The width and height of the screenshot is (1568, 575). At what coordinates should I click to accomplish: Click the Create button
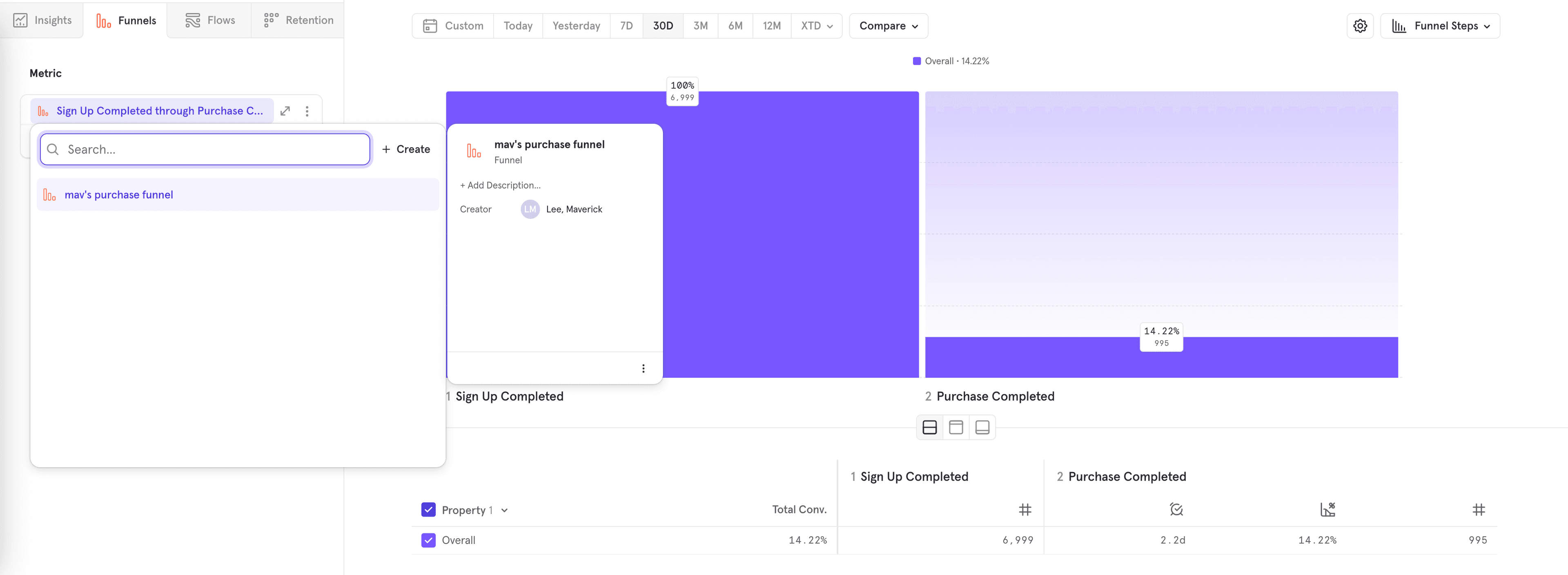pyautogui.click(x=405, y=149)
